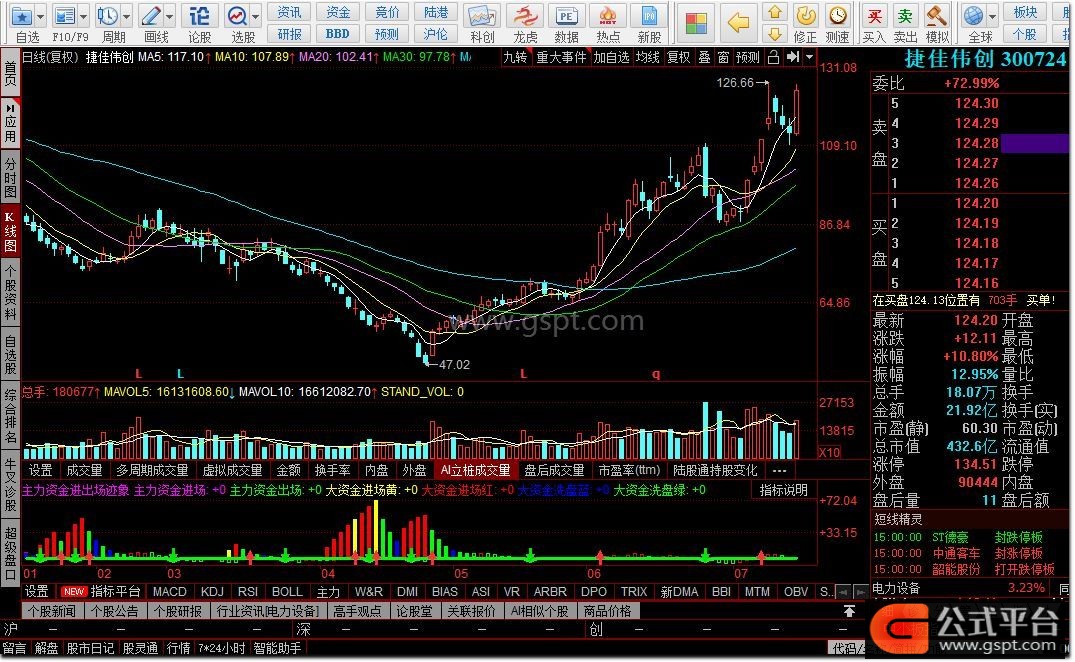
Task: Open the 龙虎 dragon-tiger list icon
Action: click(x=525, y=16)
